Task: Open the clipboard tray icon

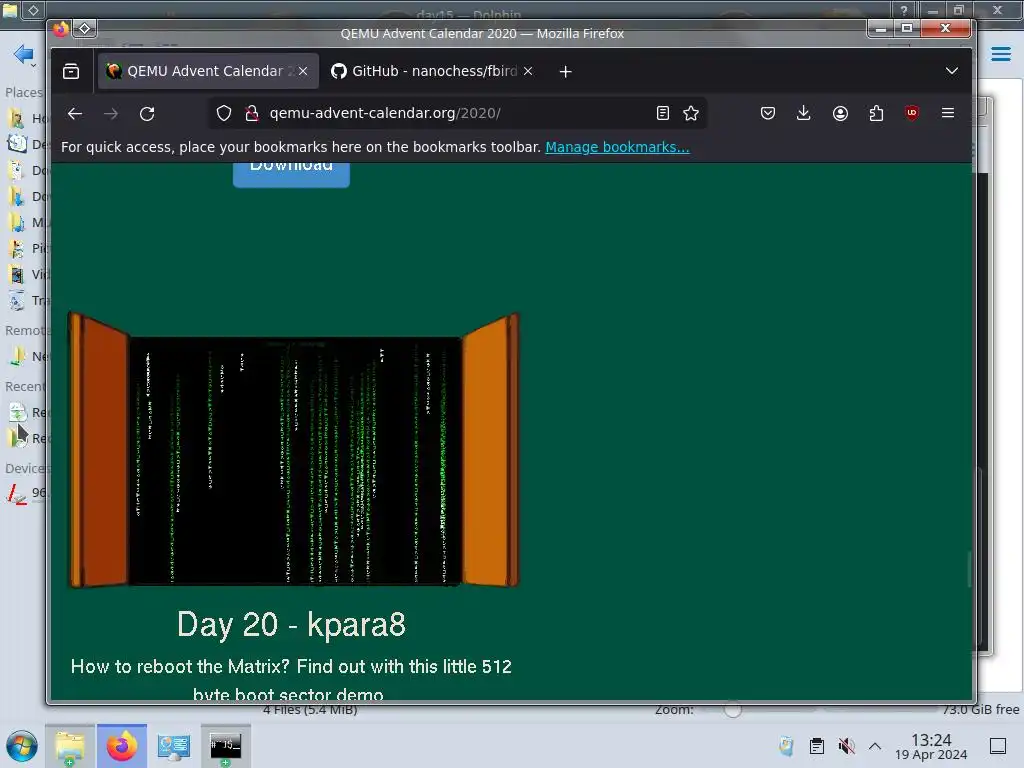Action: pos(816,746)
